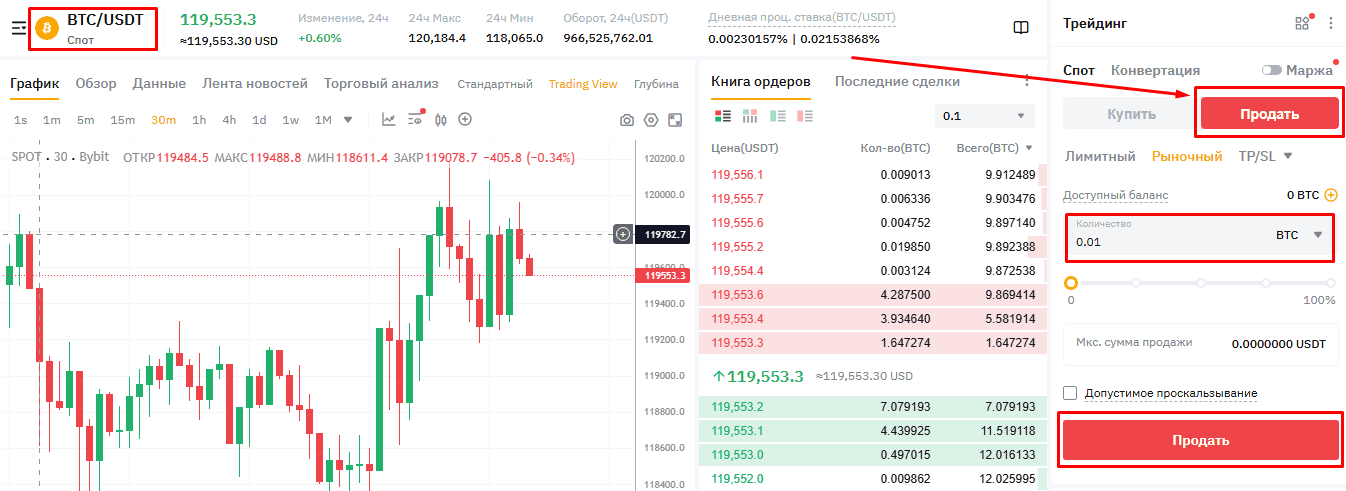1346x491 pixels.
Task: Open the BTC quantity unit dropdown
Action: pyautogui.click(x=1300, y=235)
